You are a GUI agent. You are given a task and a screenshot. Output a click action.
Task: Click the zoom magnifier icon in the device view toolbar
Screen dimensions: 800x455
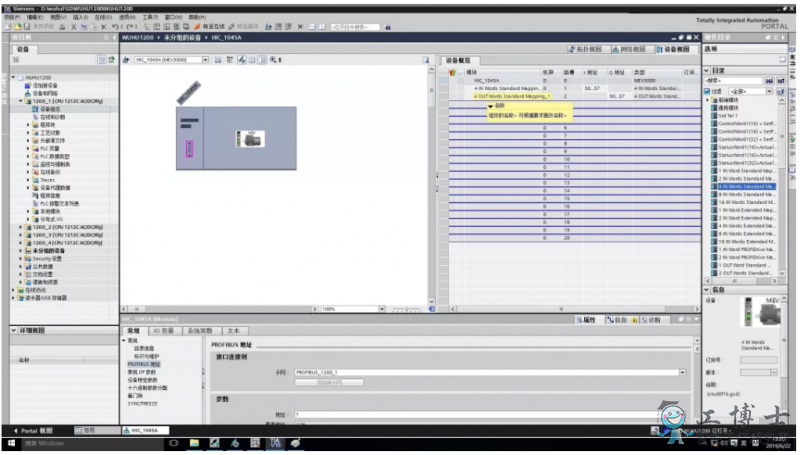click(273, 60)
